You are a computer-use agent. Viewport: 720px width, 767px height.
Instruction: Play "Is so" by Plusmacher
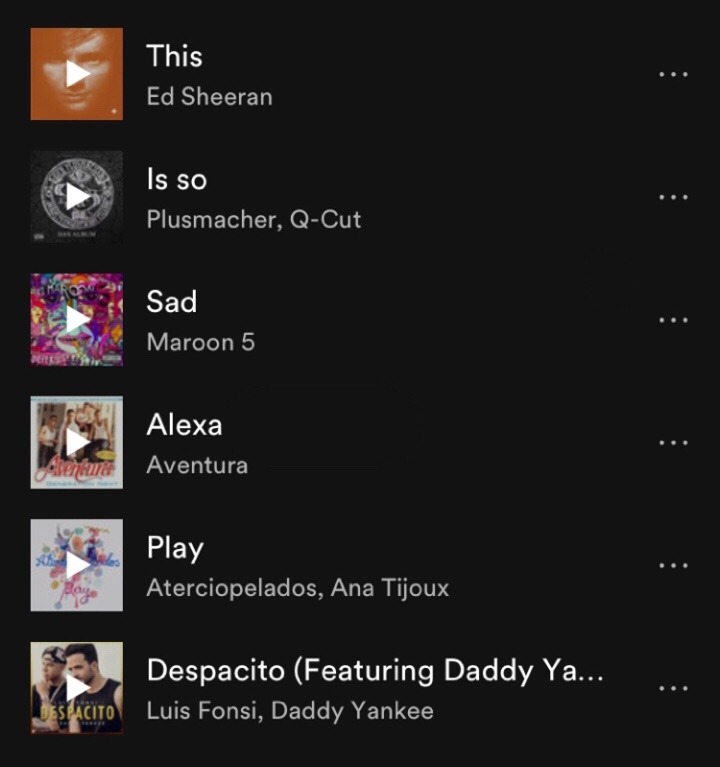(77, 197)
